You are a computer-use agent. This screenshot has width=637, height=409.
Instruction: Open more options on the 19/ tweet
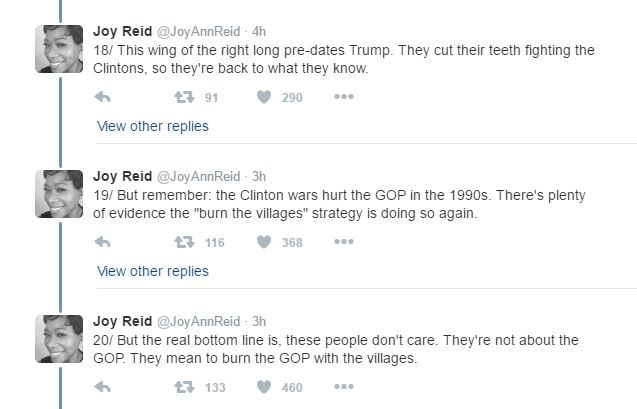click(344, 242)
